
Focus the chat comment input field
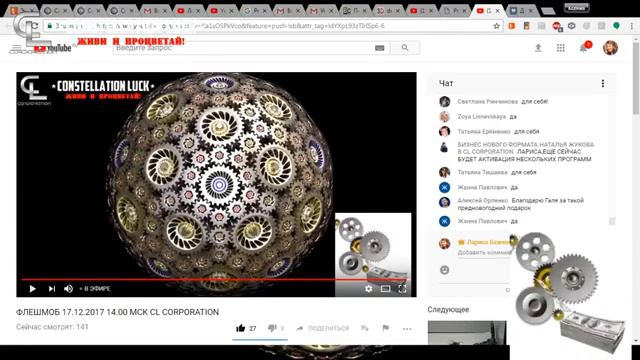click(484, 253)
